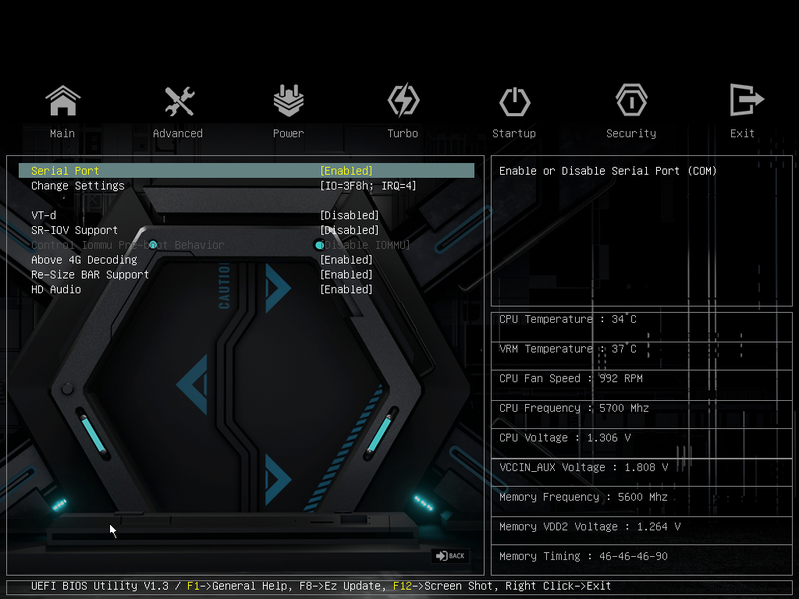This screenshot has height=599, width=799.
Task: Change Above 4G Decoding [Enabled] value
Action: 346,260
